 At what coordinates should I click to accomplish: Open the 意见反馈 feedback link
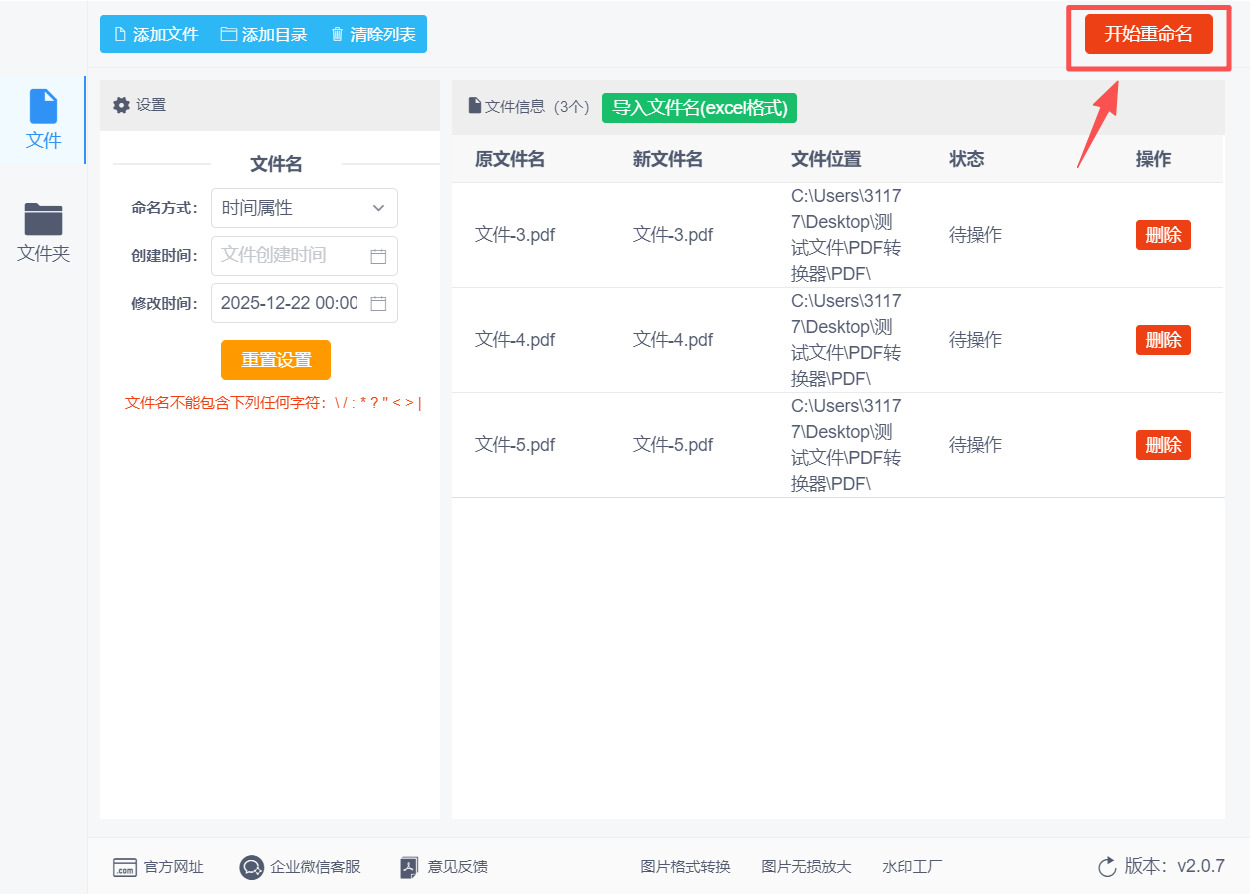tap(458, 867)
